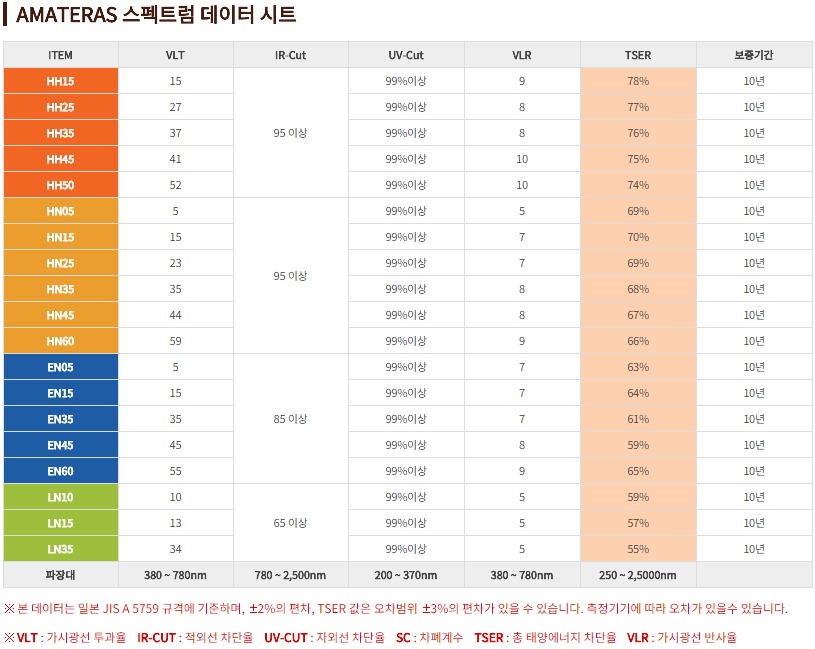
Task: Select the 61% TSER cell
Action: 638,419
